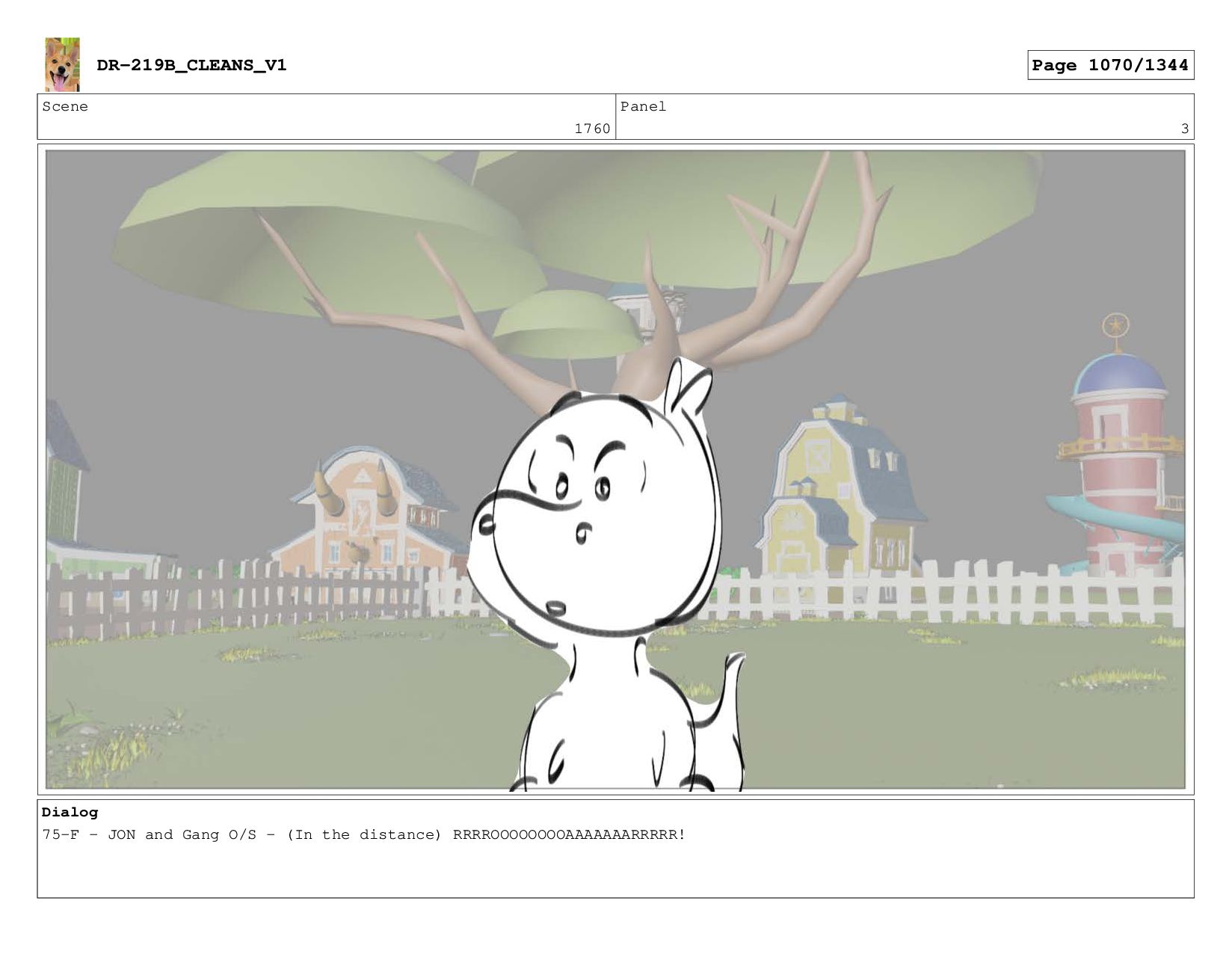Click the Panel label

[643, 106]
